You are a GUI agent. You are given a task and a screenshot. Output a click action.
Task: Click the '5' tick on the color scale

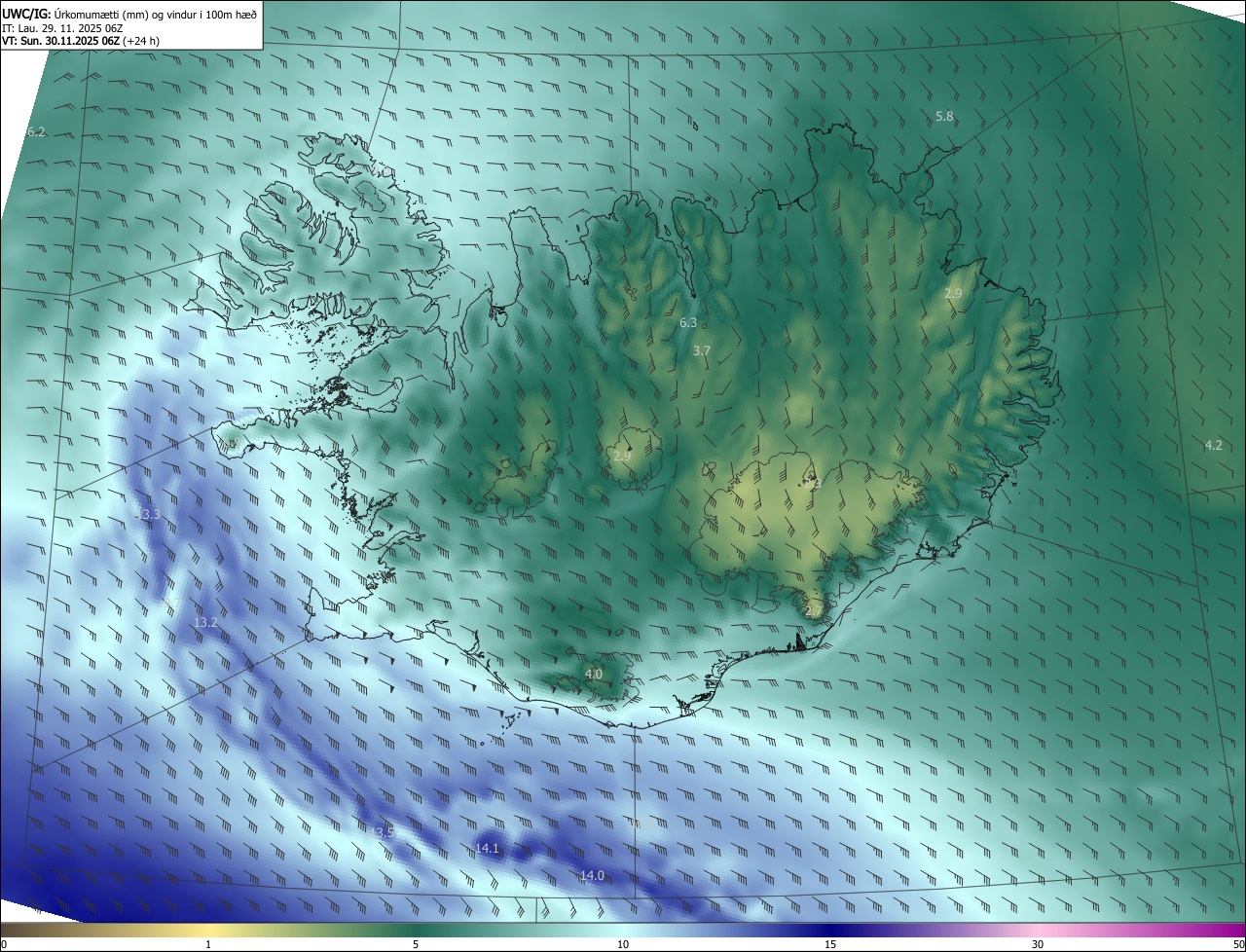(x=416, y=944)
